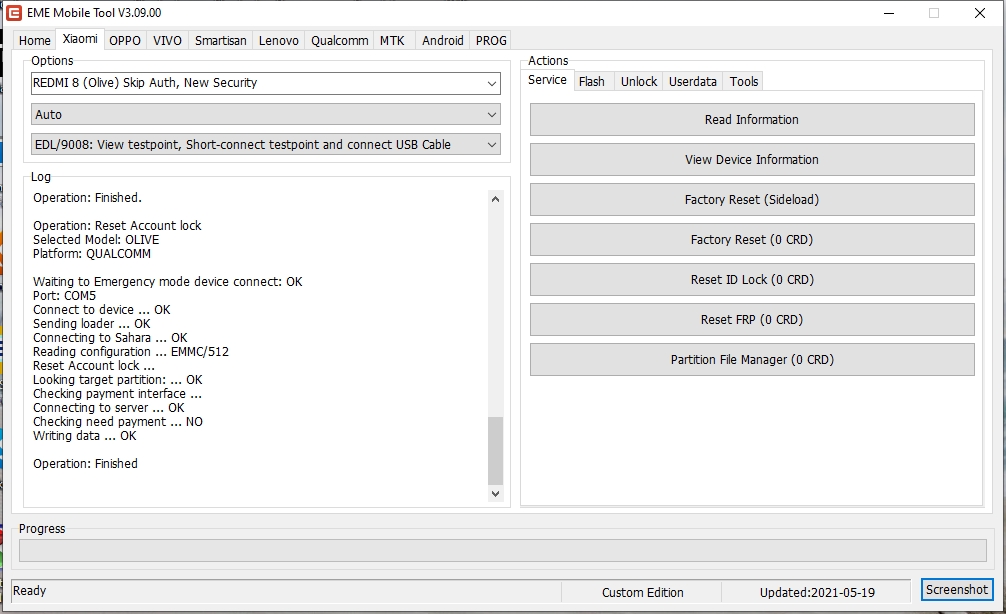Switch to the Smartisan tab
This screenshot has height=614, width=1006.
tap(221, 40)
